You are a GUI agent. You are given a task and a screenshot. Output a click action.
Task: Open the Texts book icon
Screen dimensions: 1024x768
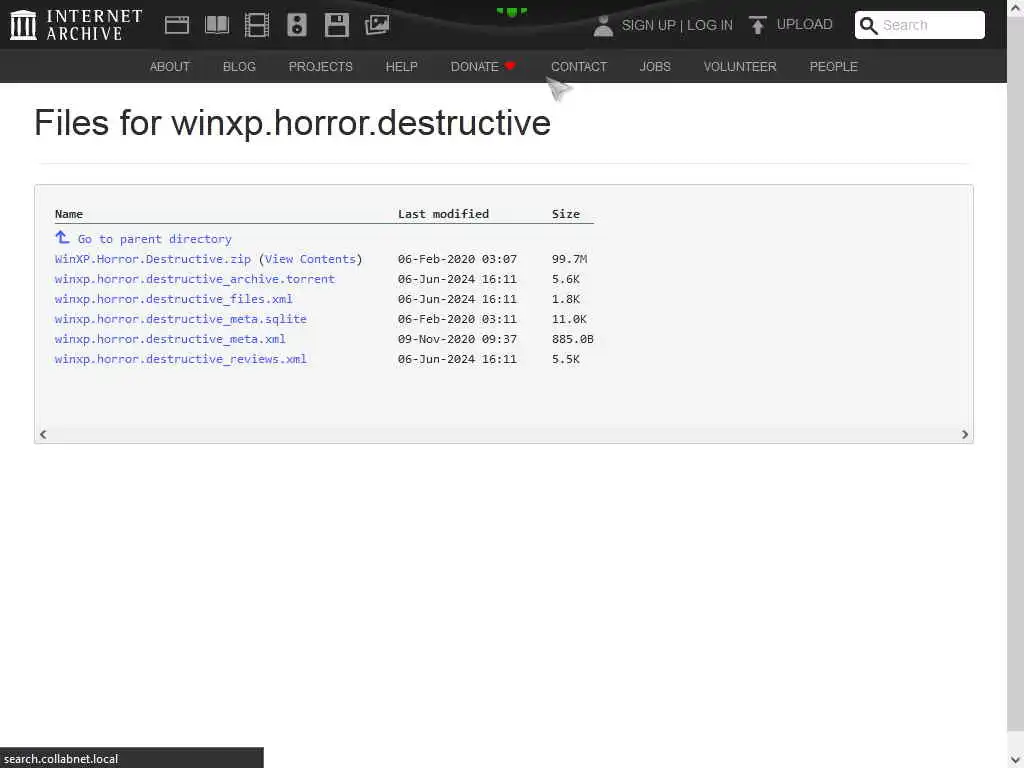coord(217,25)
